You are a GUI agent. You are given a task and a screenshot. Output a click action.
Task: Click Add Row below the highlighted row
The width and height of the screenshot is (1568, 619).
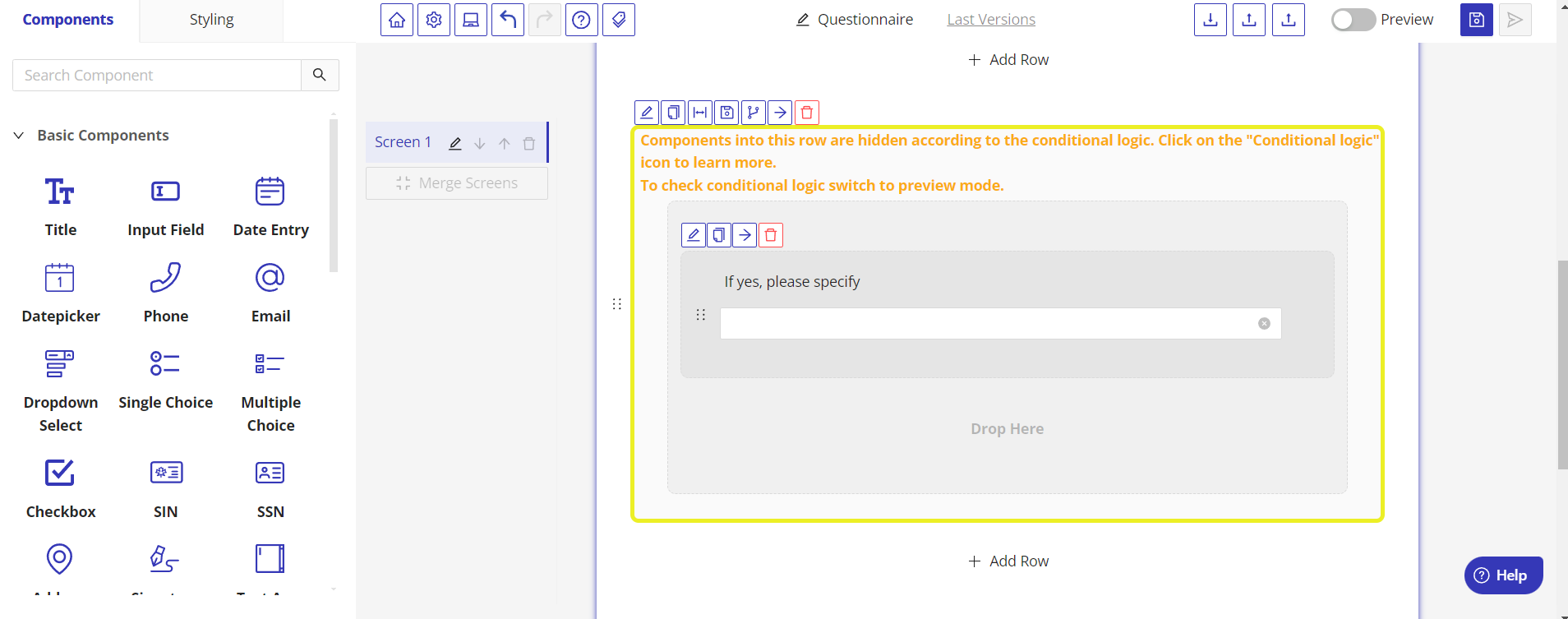(x=1008, y=561)
